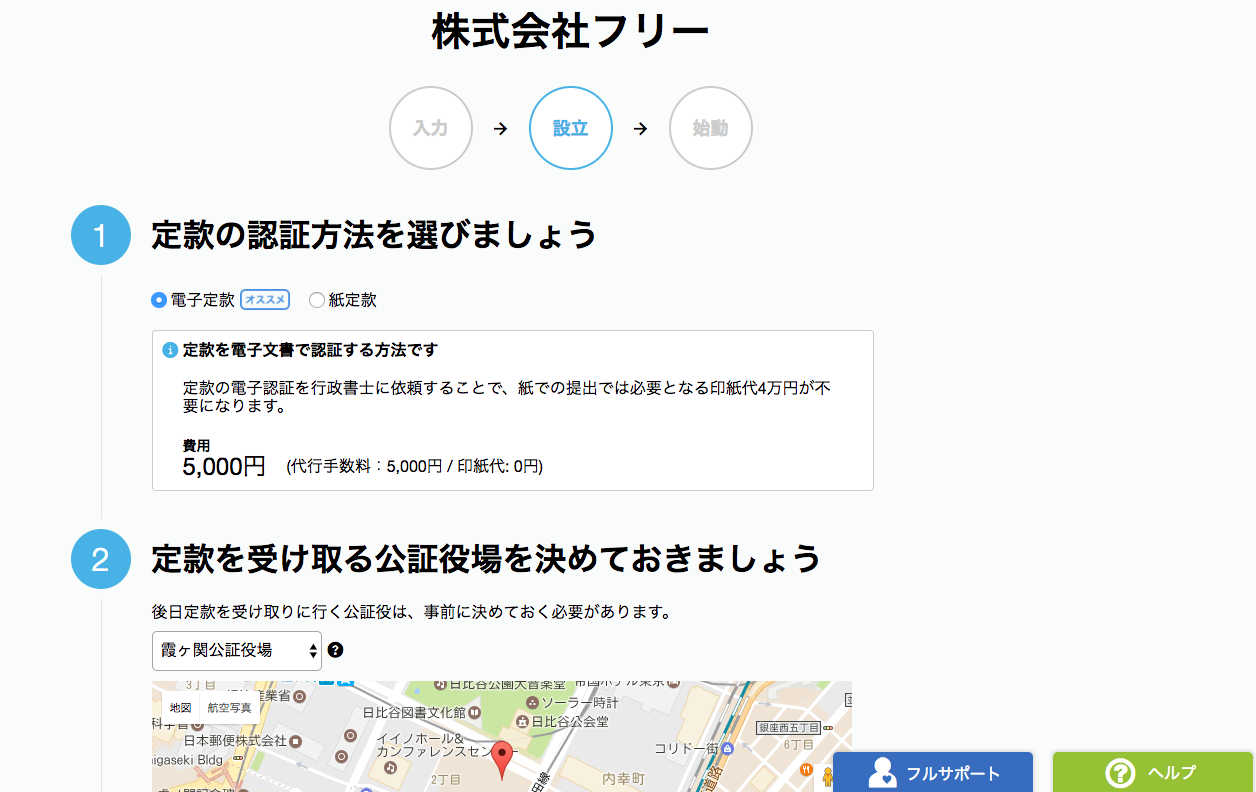Open the 霞ヶ関公証役場 dropdown
The height and width of the screenshot is (792, 1256).
tap(237, 650)
